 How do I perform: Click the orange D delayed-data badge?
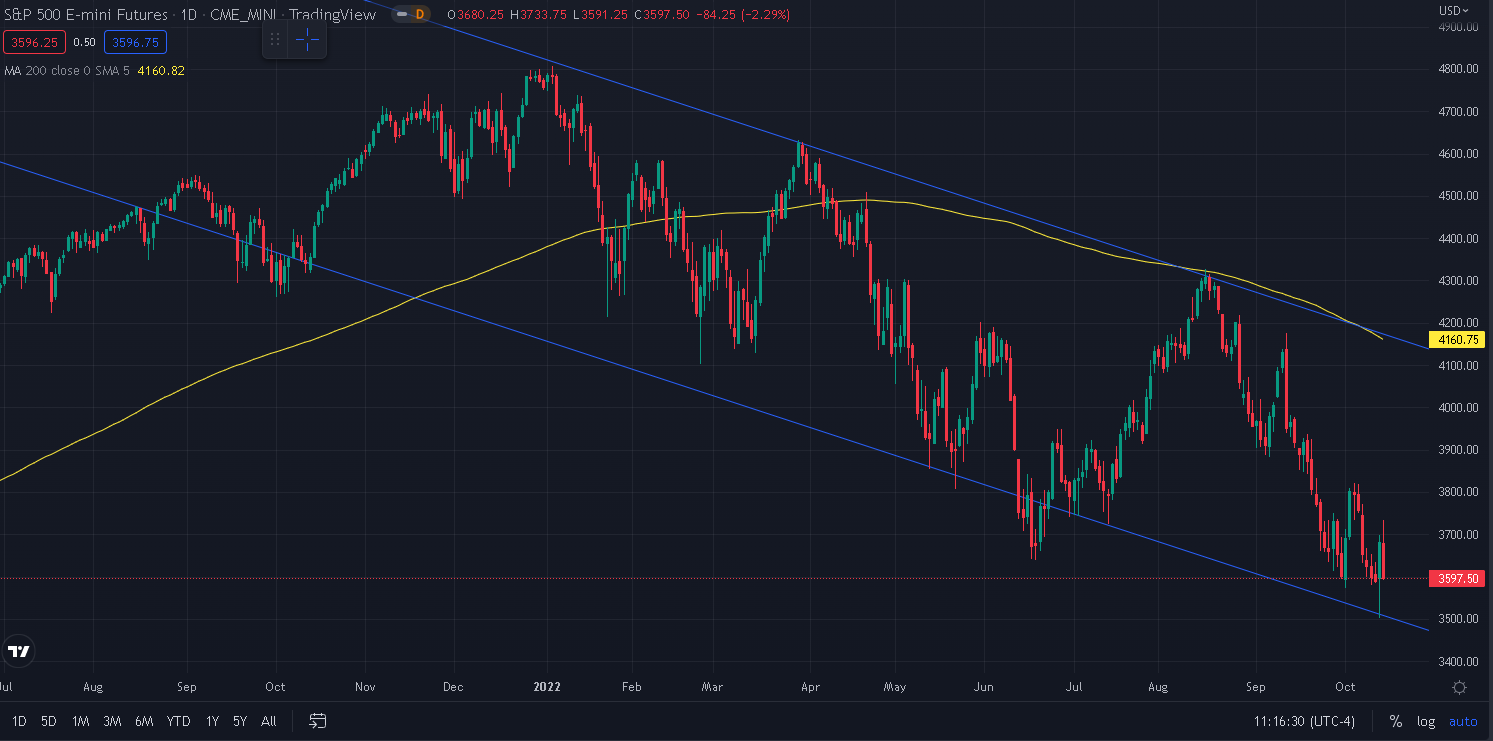pyautogui.click(x=419, y=14)
